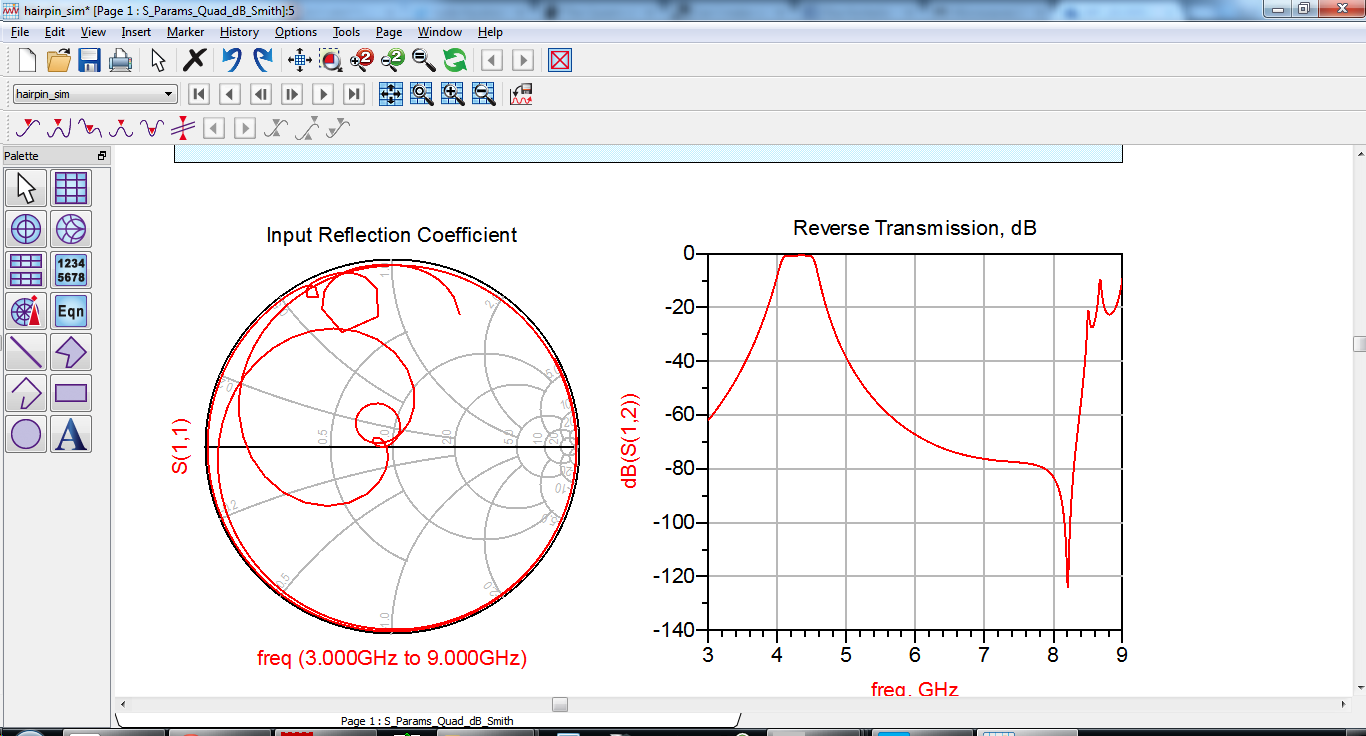Zoom in by two (red icon)
The width and height of the screenshot is (1366, 736).
pyautogui.click(x=362, y=60)
